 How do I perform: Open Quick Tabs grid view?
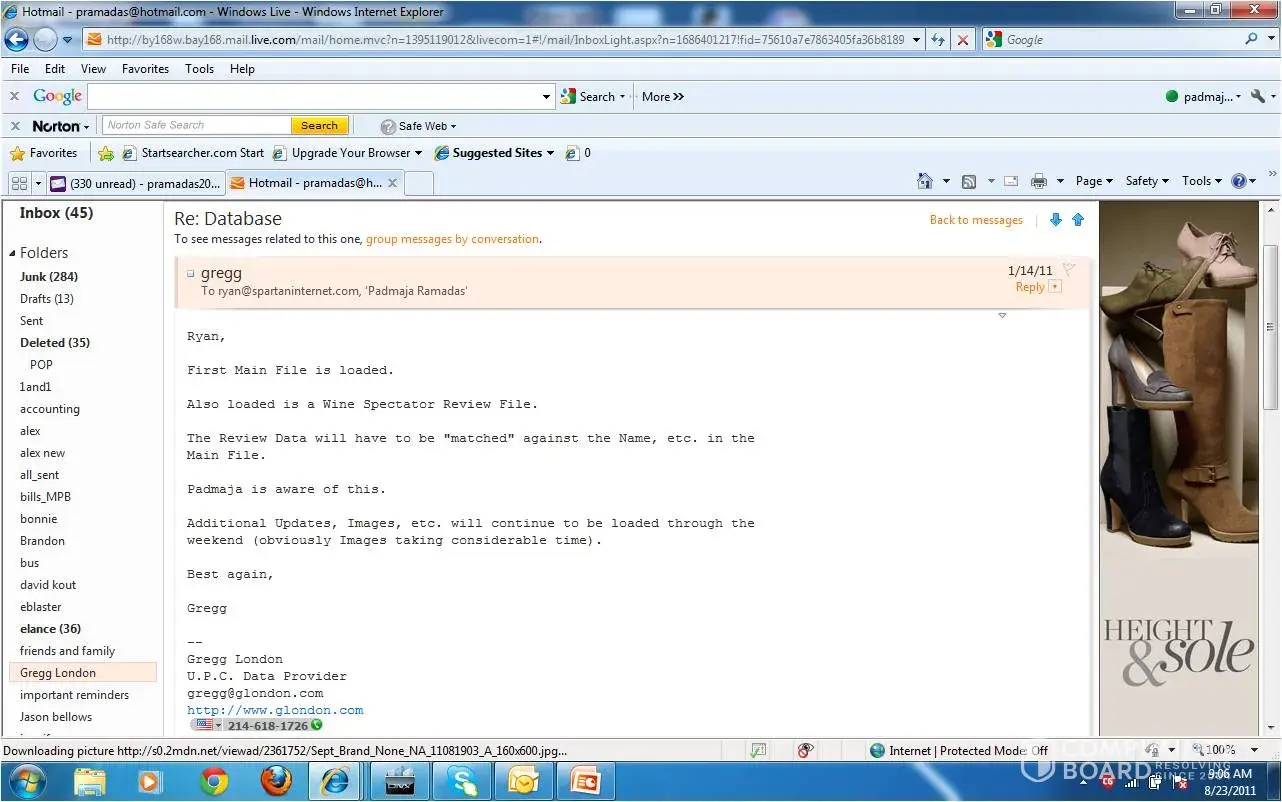click(x=19, y=183)
